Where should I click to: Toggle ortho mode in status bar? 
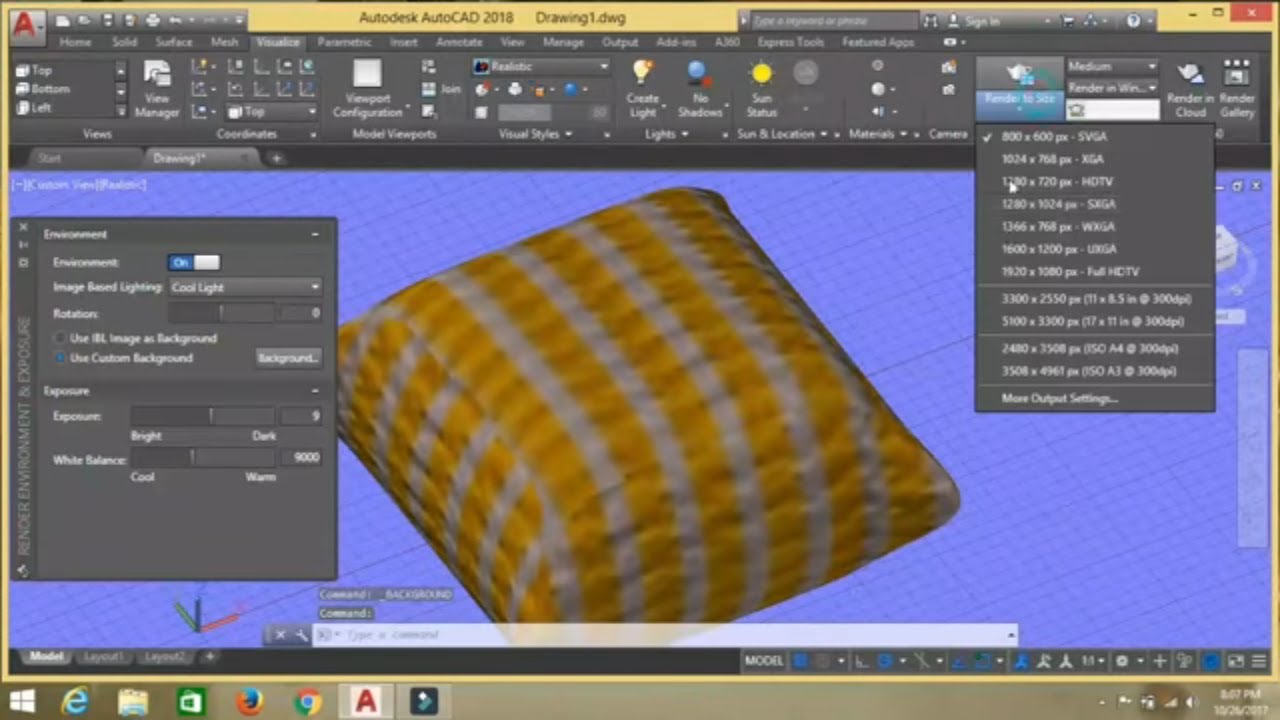[x=861, y=661]
